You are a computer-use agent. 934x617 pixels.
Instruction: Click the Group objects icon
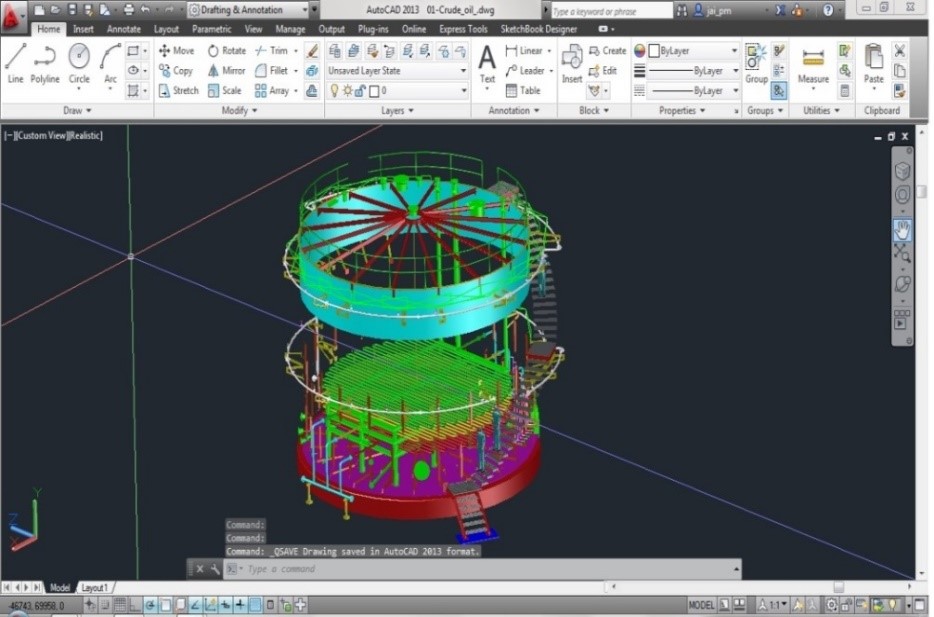pos(756,62)
